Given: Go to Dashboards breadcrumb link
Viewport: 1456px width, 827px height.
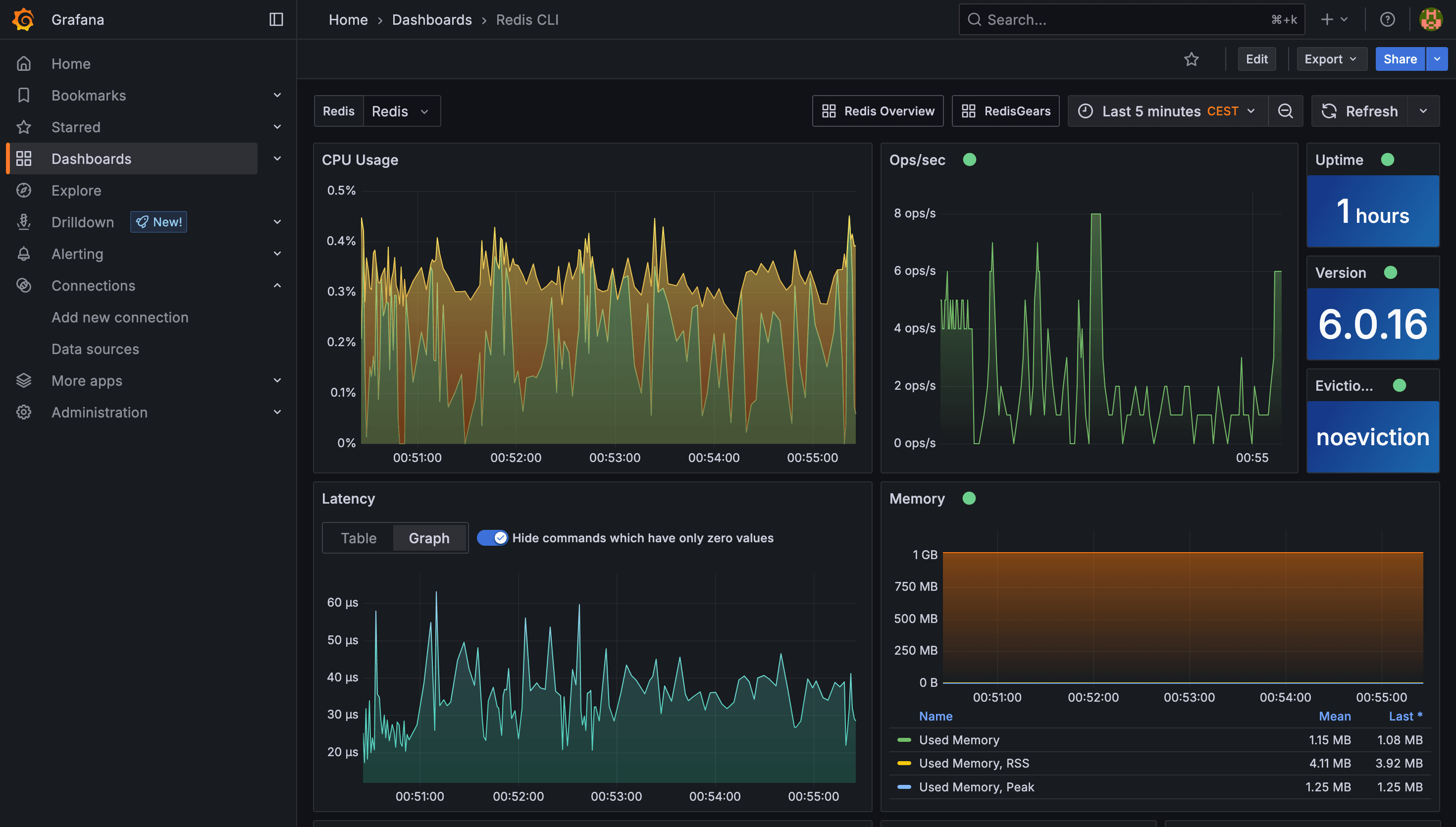Looking at the screenshot, I should 432,20.
